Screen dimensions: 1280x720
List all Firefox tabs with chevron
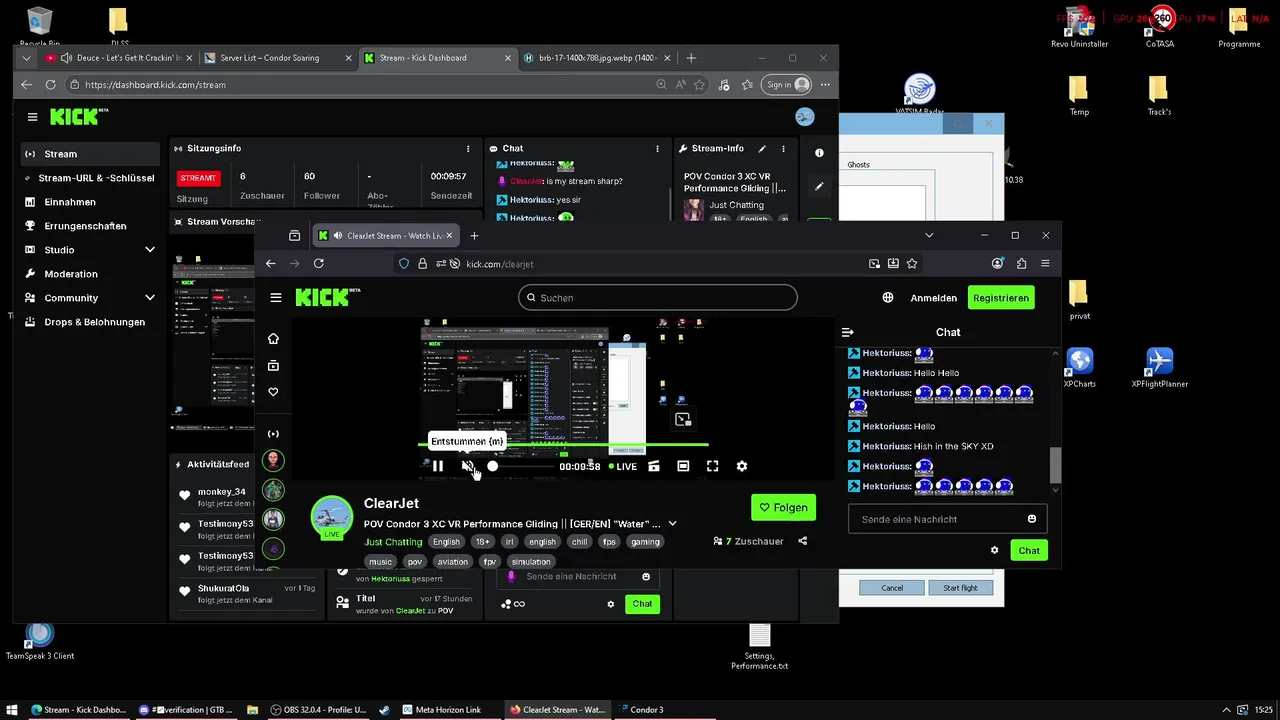(x=929, y=235)
